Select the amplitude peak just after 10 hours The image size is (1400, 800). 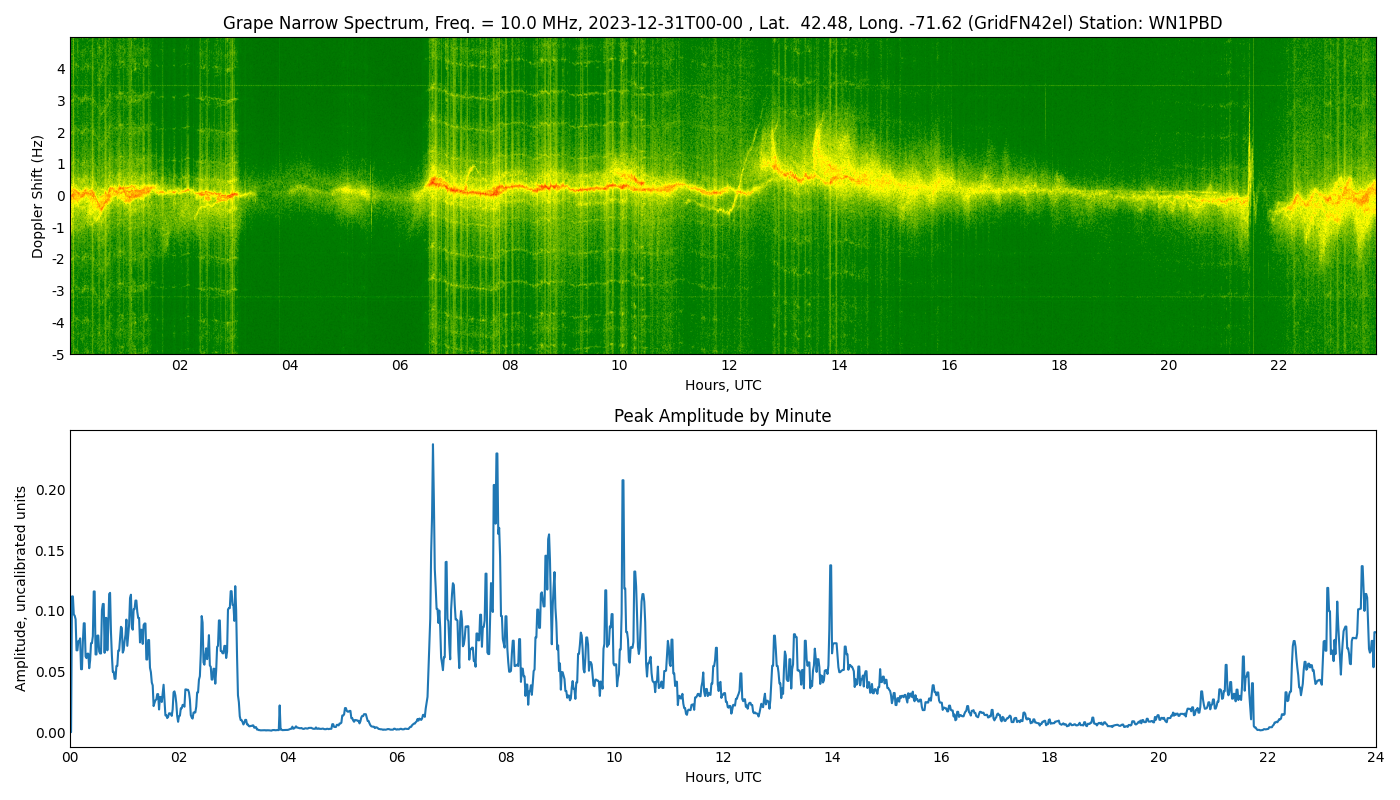pyautogui.click(x=622, y=482)
